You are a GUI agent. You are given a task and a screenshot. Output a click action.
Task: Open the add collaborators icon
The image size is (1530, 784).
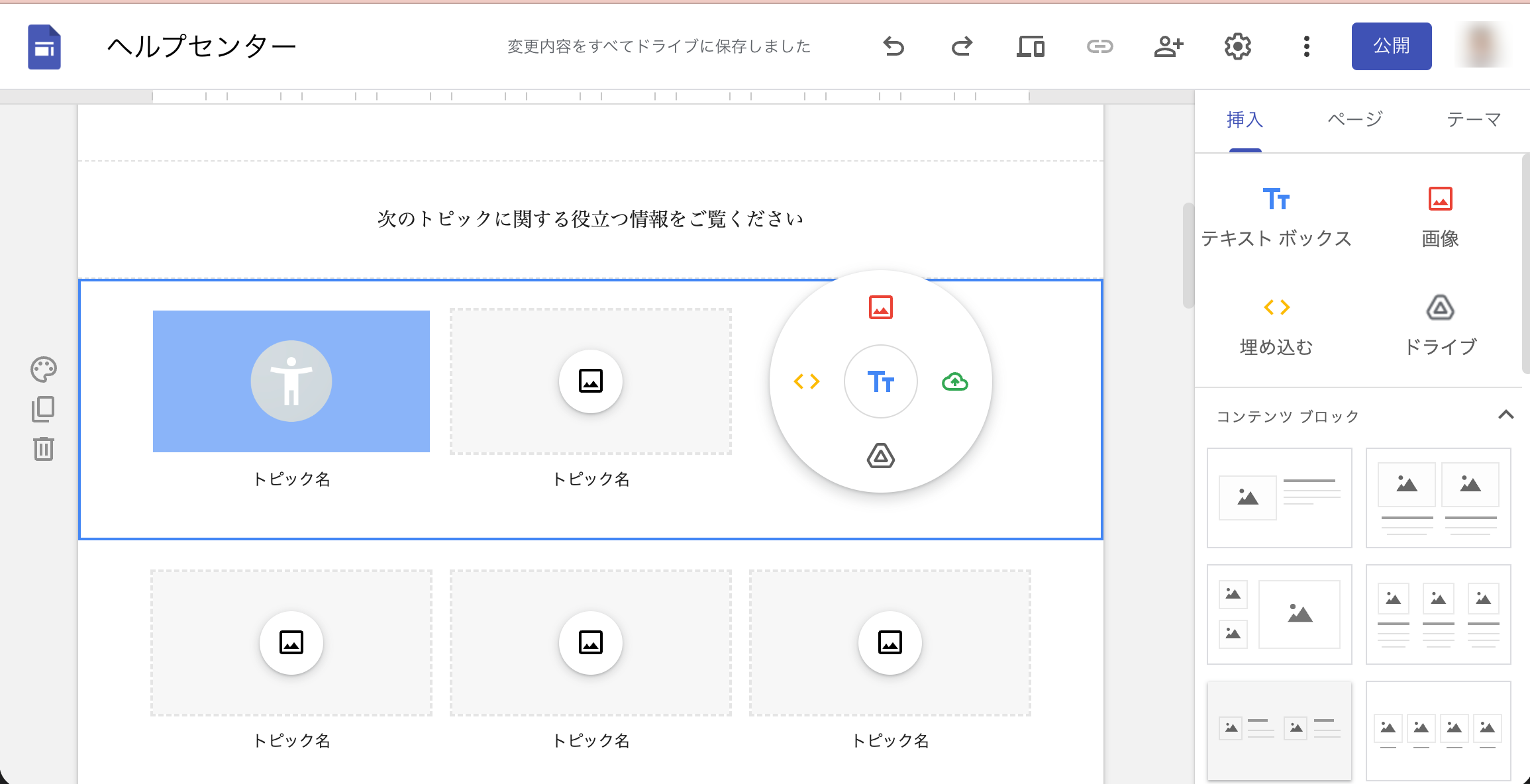(x=1168, y=46)
